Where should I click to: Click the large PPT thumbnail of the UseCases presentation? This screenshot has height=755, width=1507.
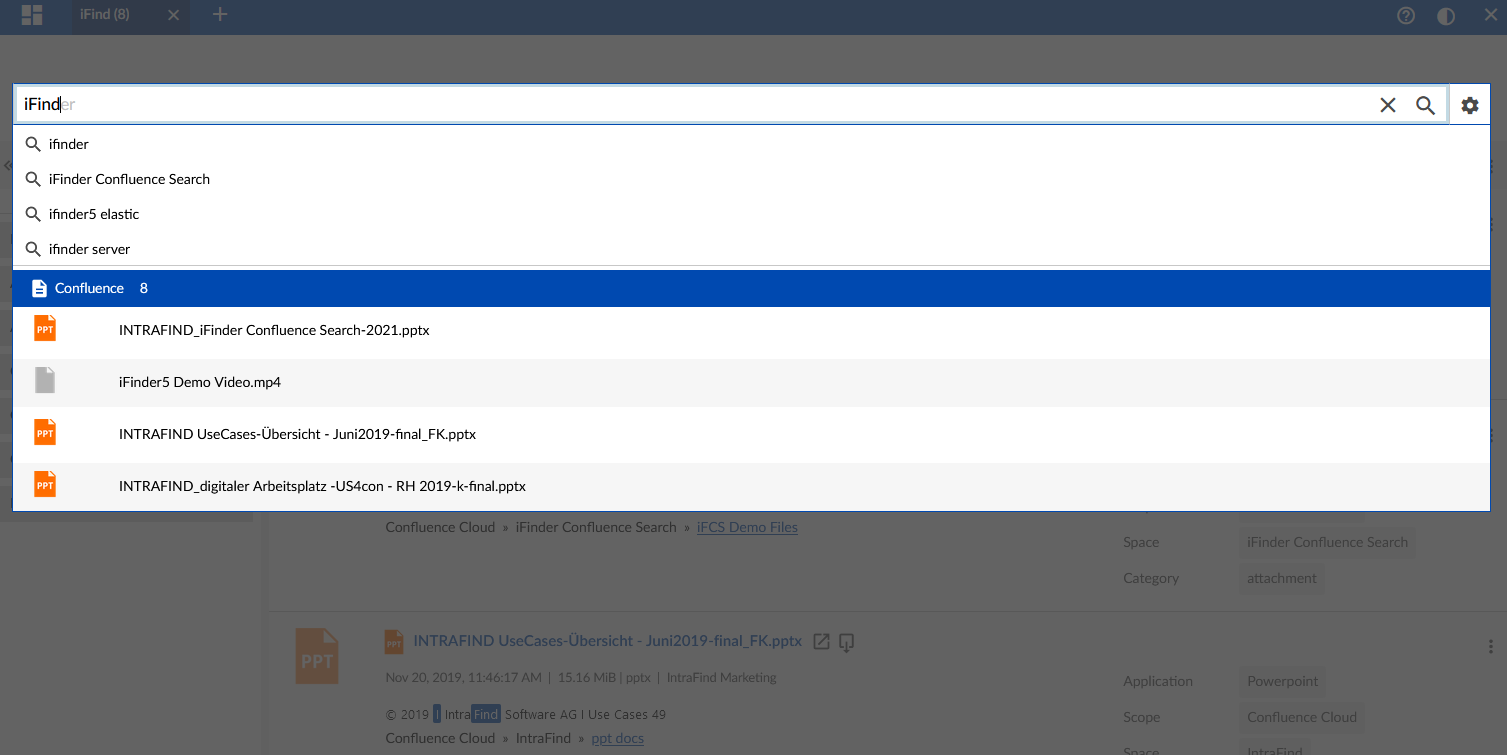317,656
